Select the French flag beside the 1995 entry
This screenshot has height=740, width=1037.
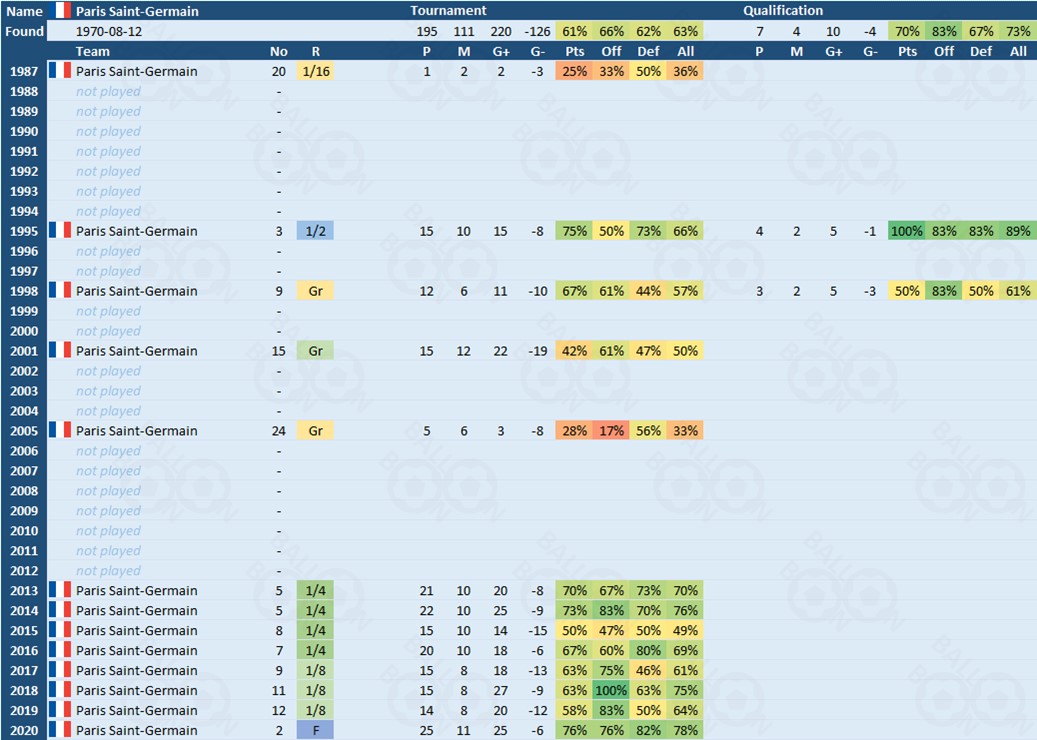pos(61,231)
